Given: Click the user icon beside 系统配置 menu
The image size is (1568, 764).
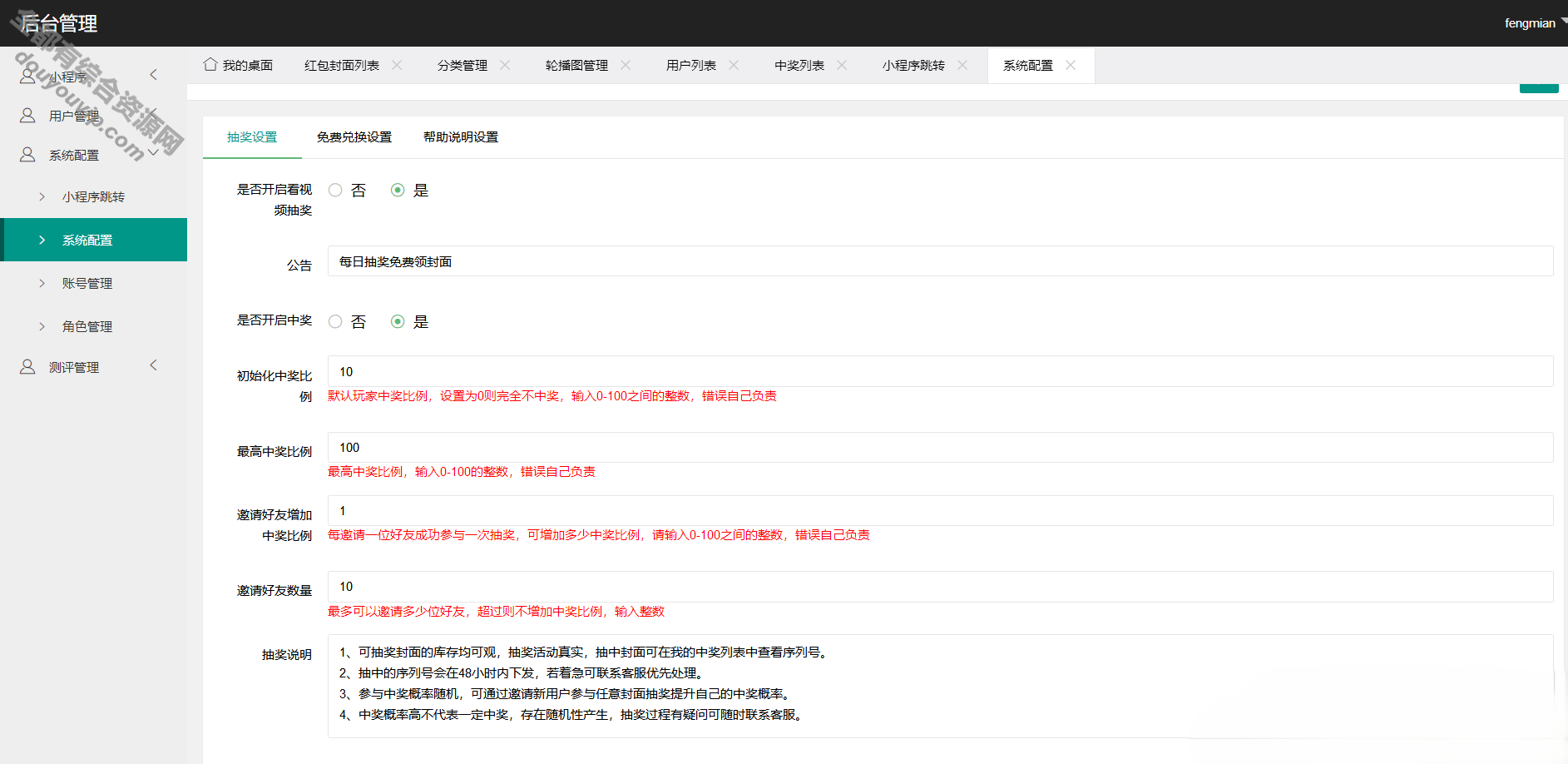Looking at the screenshot, I should (x=27, y=155).
